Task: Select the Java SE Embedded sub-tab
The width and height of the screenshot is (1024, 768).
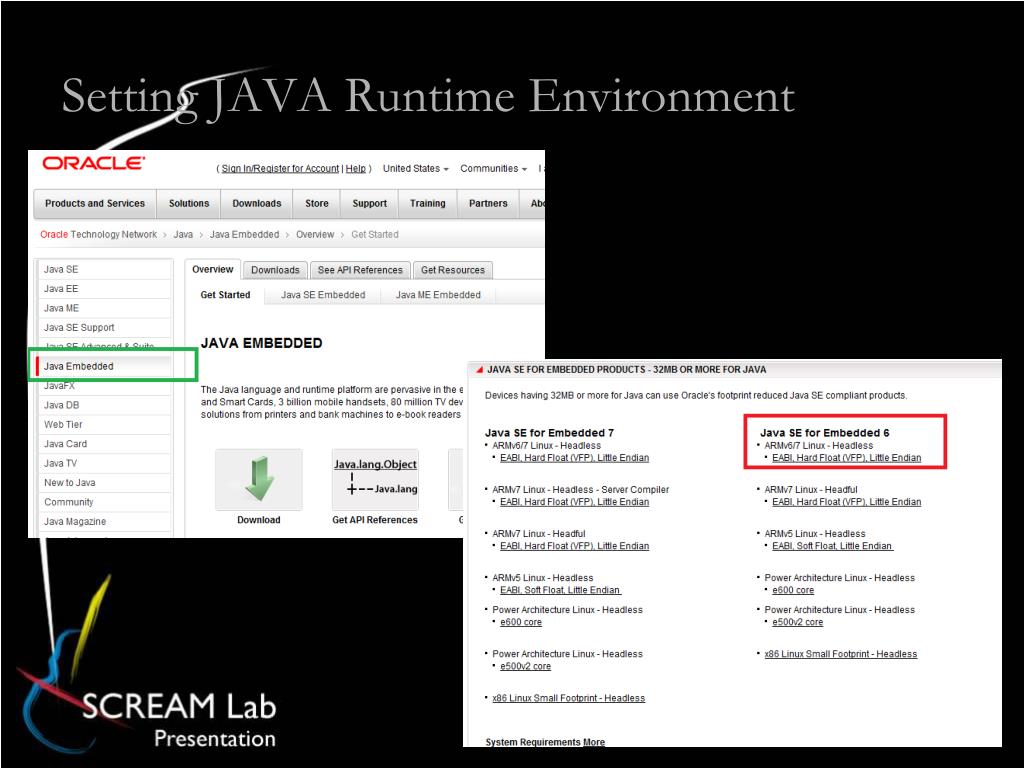Action: (323, 295)
